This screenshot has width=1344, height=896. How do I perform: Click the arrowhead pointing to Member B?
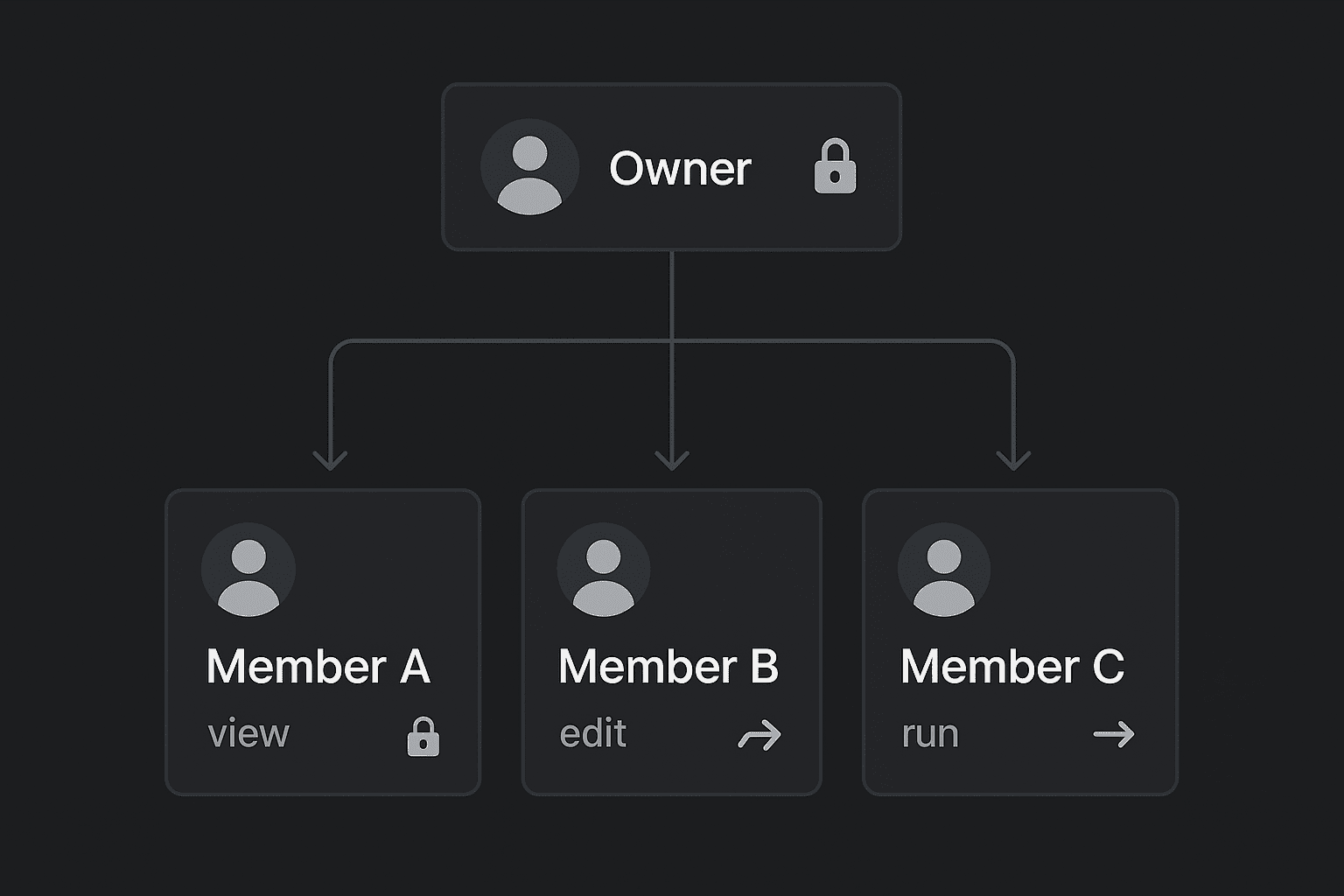click(672, 461)
